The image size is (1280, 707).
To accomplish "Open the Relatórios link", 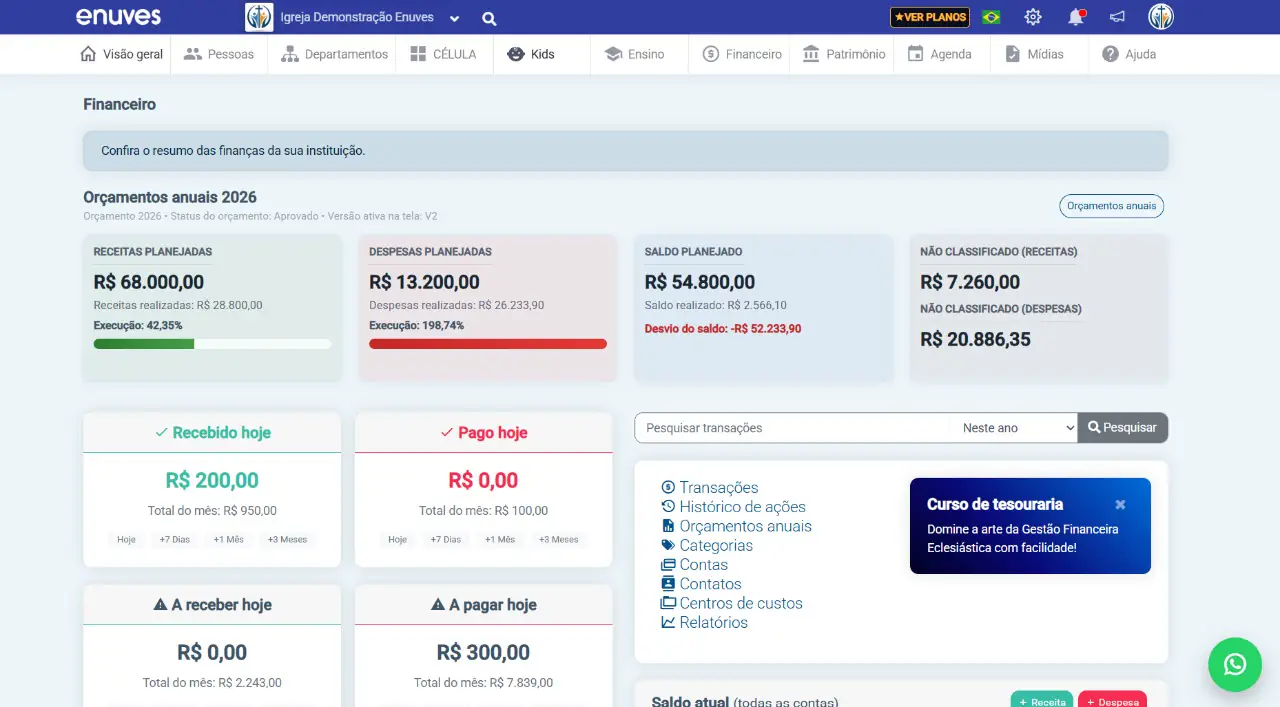I will click(x=704, y=622).
